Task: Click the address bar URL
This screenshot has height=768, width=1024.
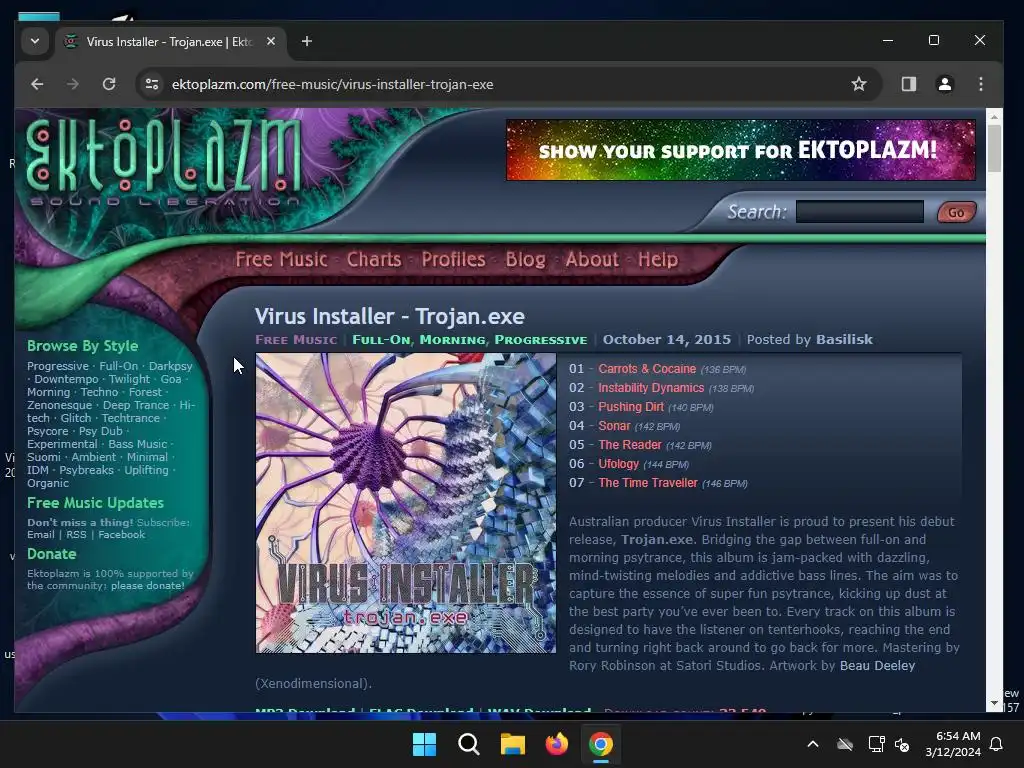Action: [332, 84]
